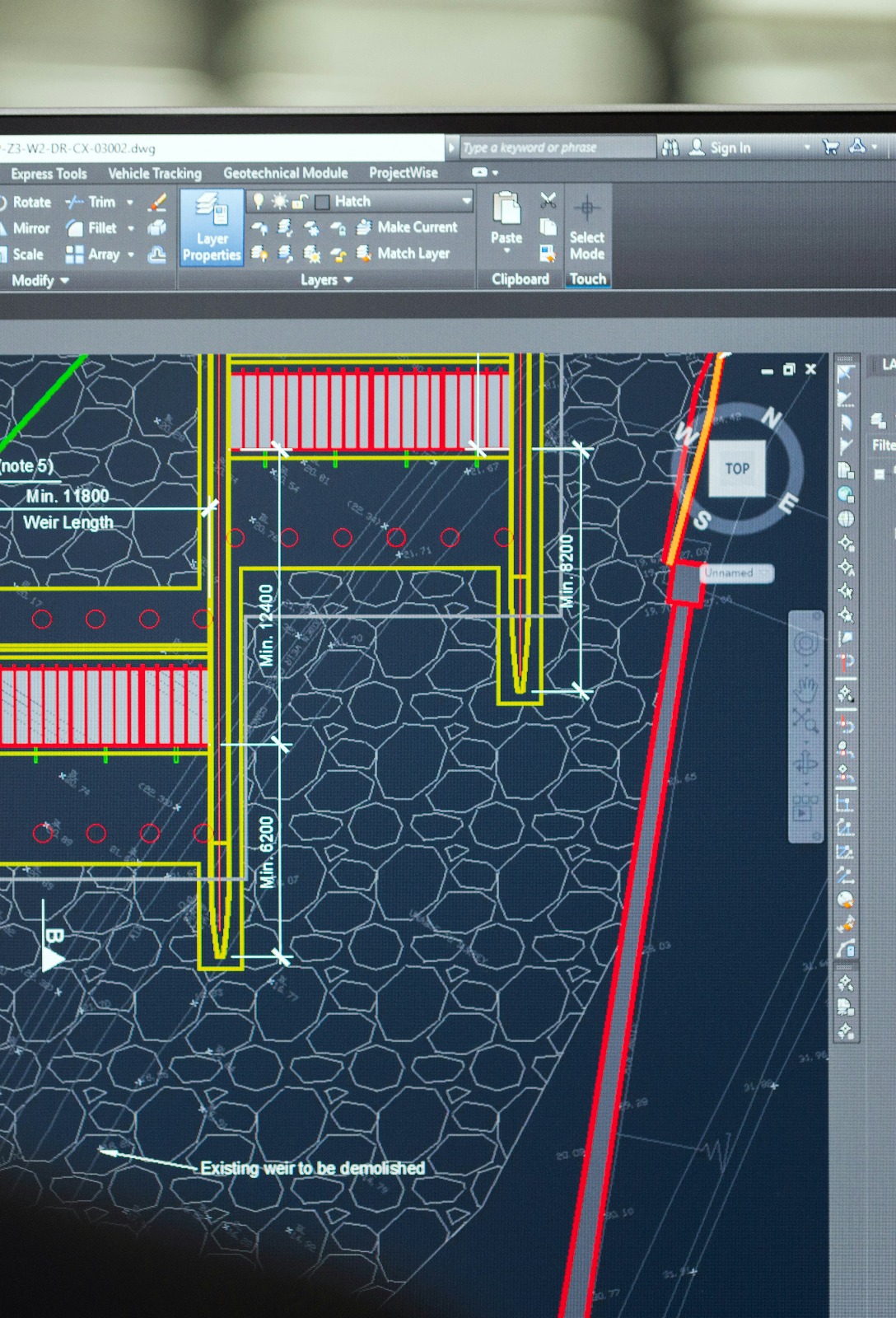The image size is (896, 1318).
Task: Toggle layer lock padlock icon
Action: 300,201
